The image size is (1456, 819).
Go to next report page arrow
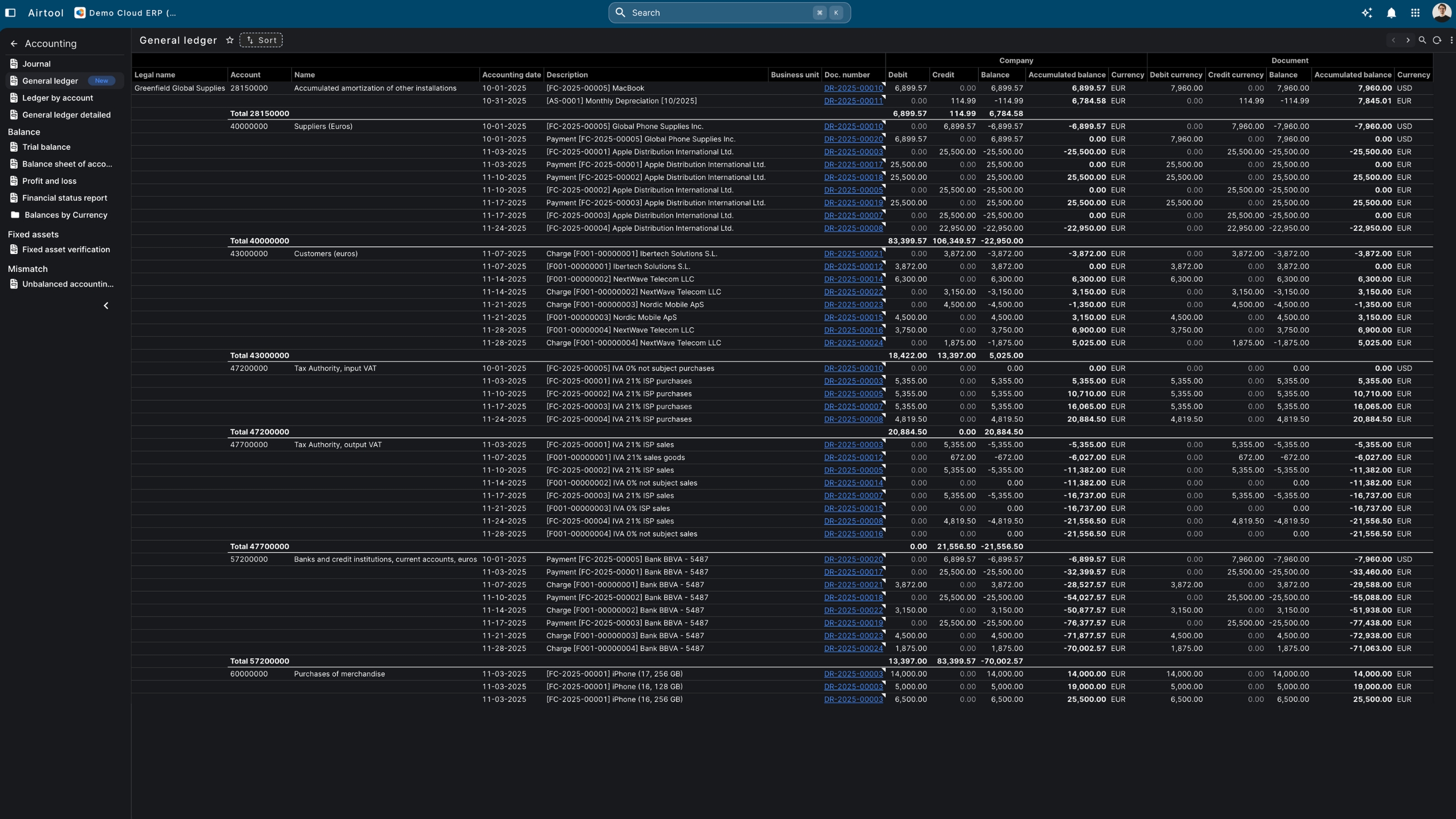1407,40
